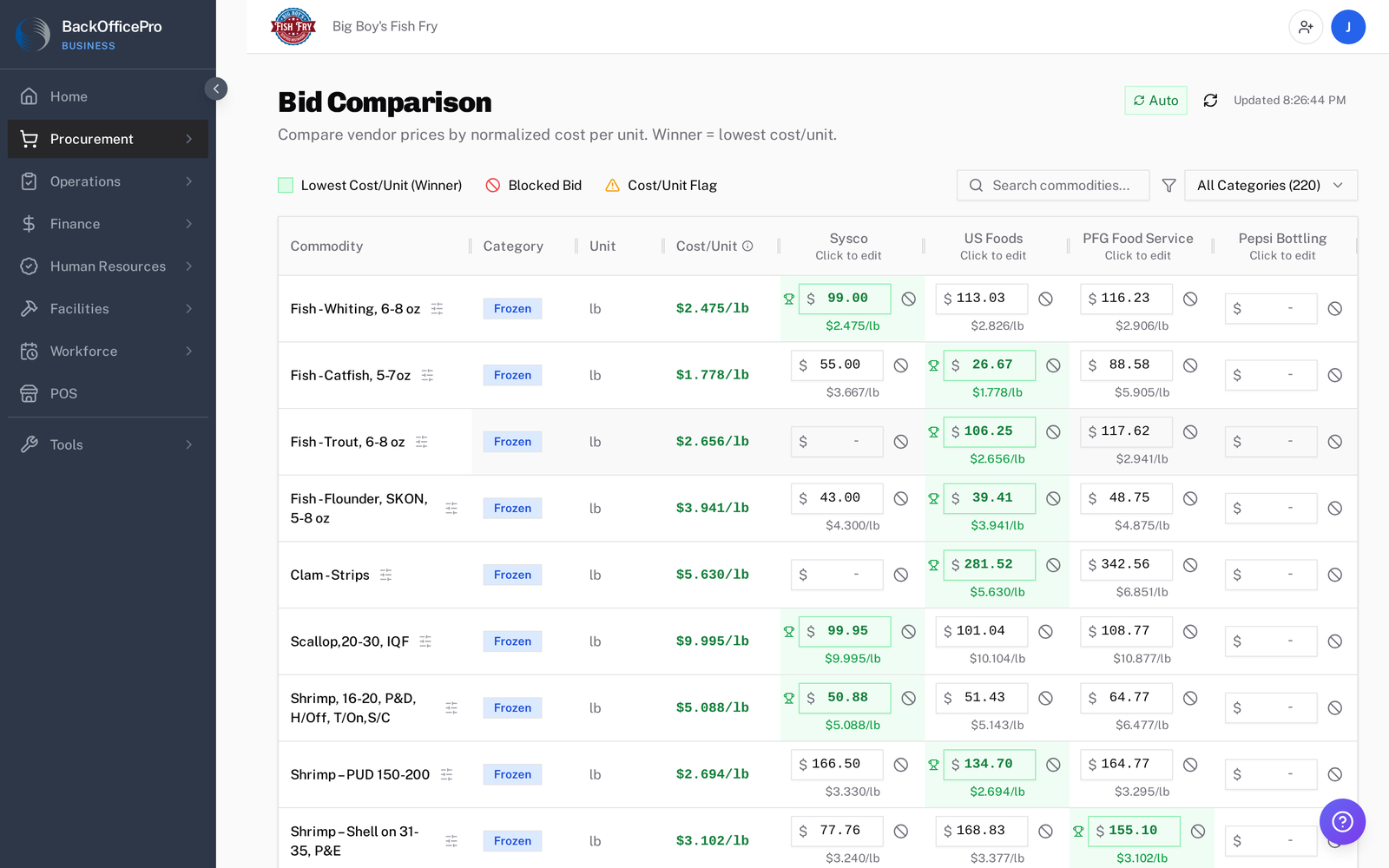
Task: Block the PFG bid for Fish-Catfish
Action: point(1190,365)
